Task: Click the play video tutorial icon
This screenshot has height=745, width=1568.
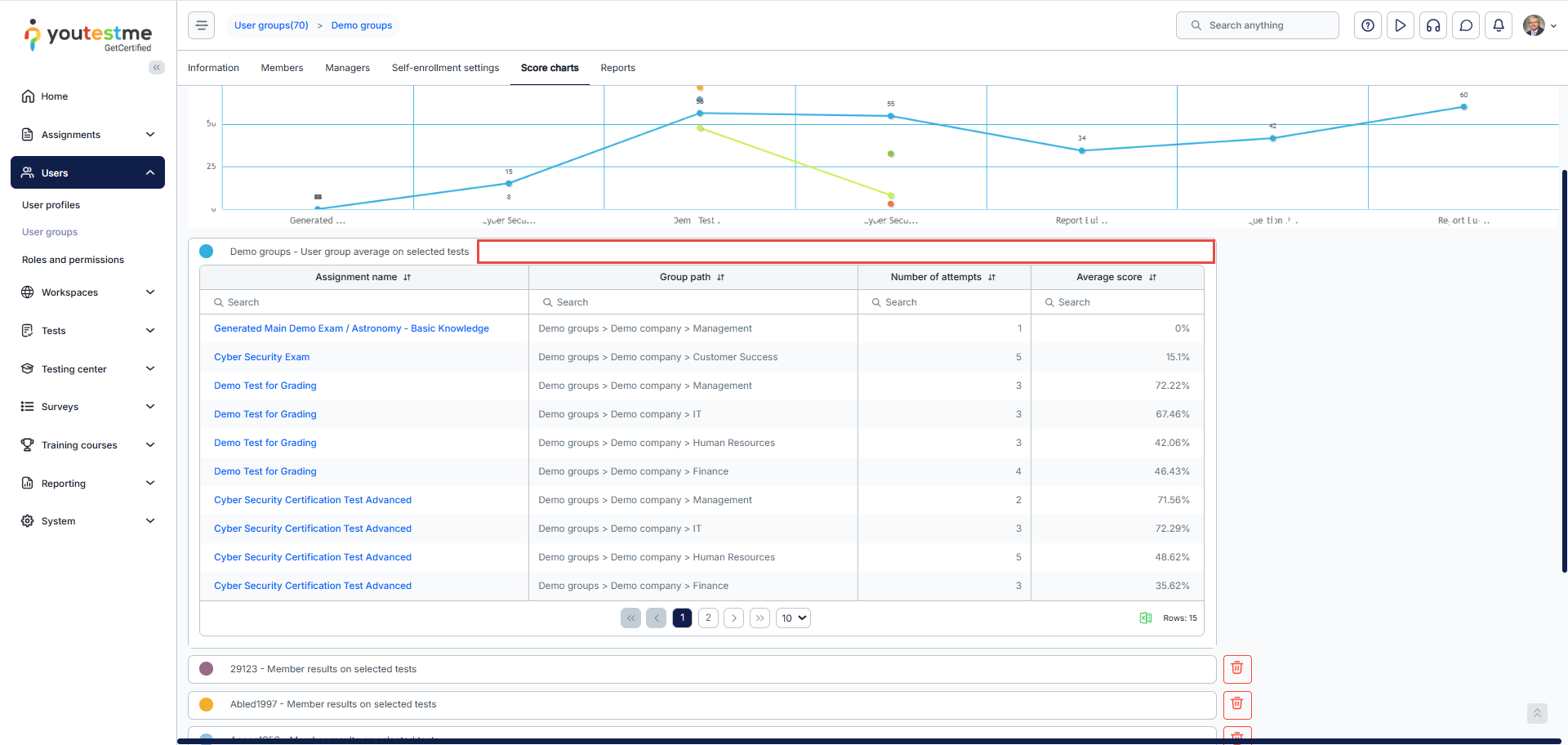Action: [x=1401, y=25]
